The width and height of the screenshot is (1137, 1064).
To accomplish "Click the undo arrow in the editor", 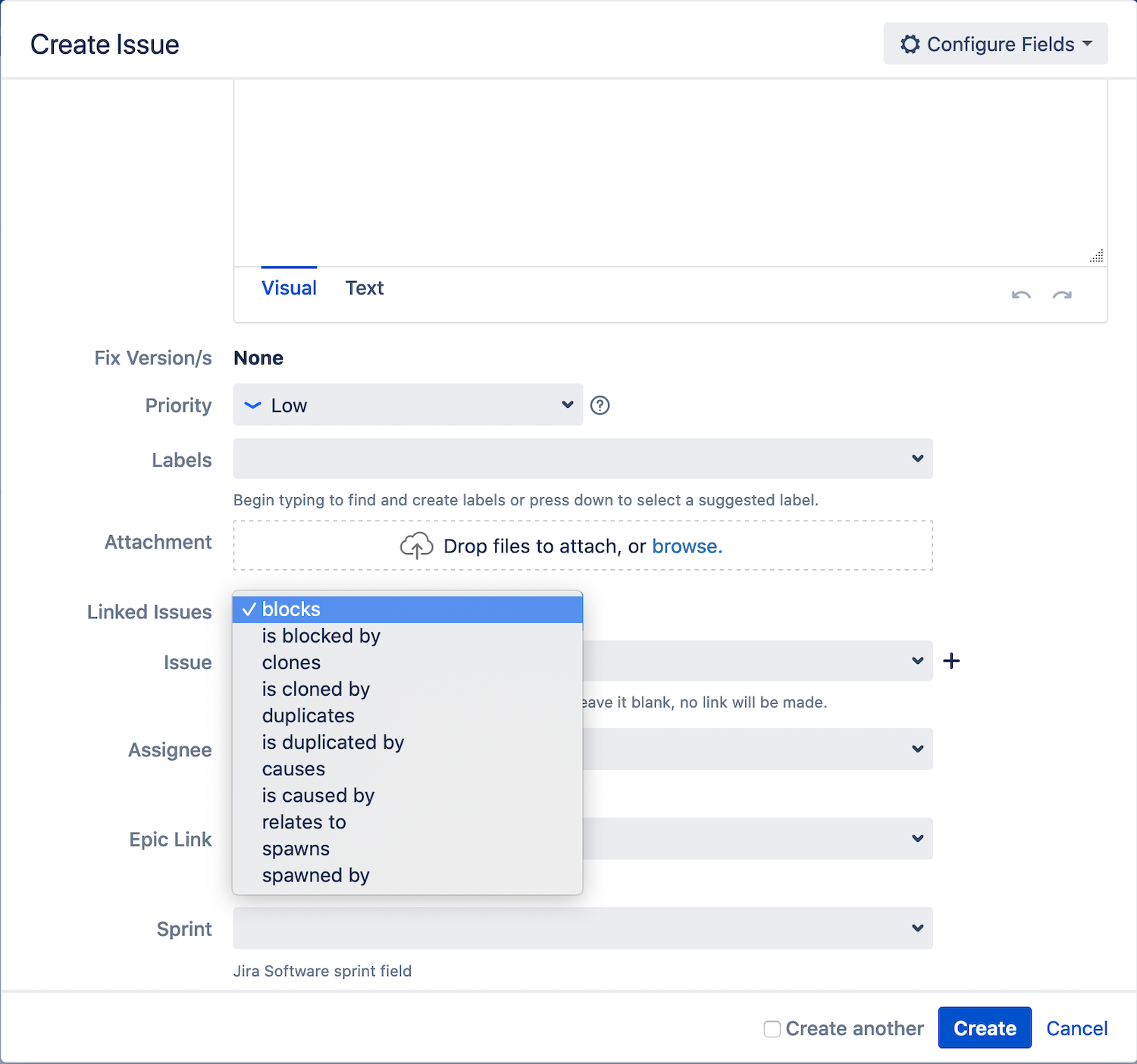I will [1021, 295].
